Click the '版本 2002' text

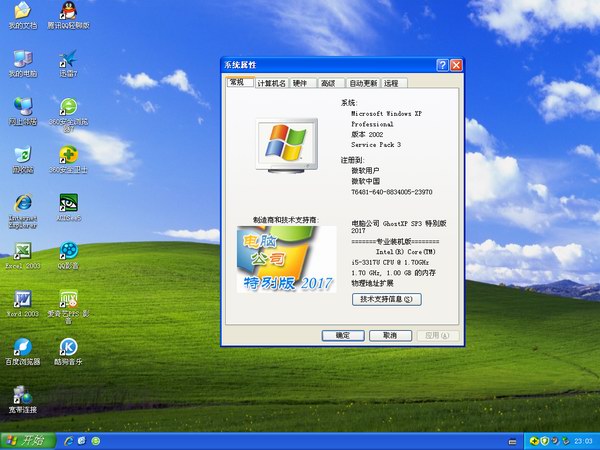[x=367, y=134]
